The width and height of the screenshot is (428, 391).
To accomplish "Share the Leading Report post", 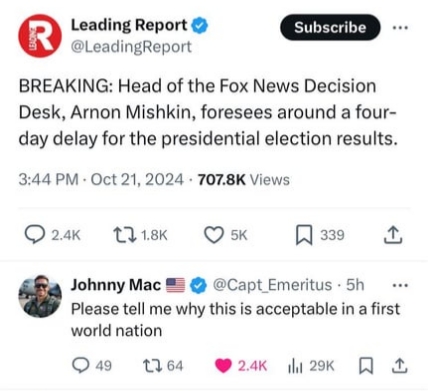I will tap(393, 235).
